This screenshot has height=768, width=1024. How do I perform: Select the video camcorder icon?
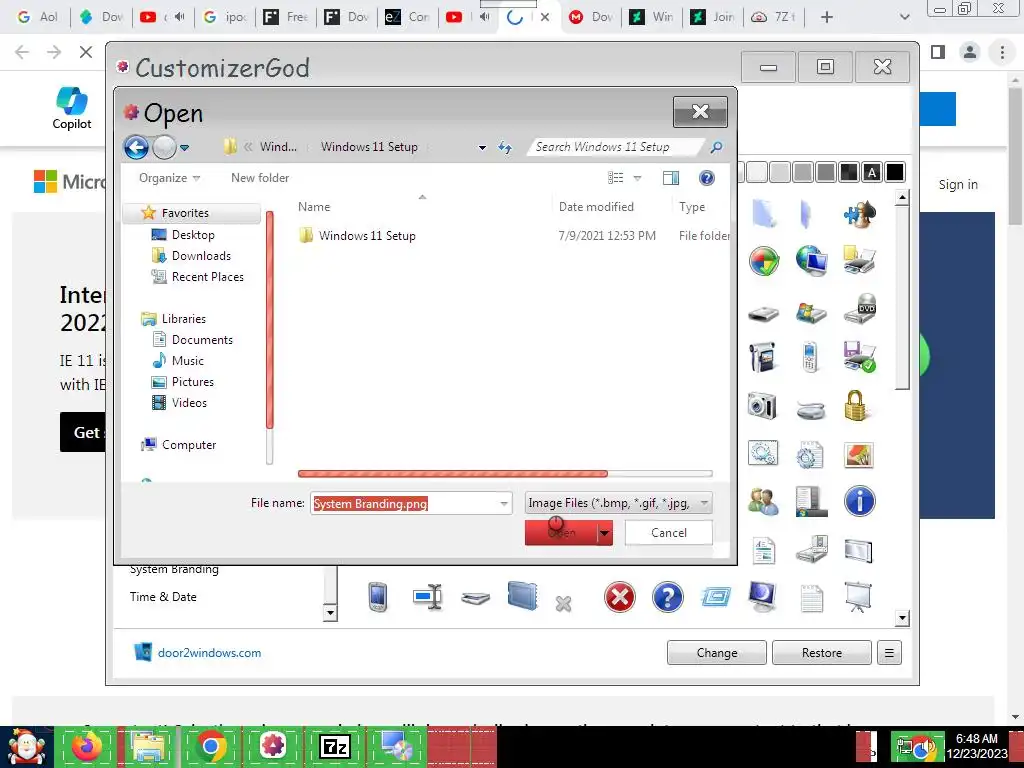coord(762,357)
